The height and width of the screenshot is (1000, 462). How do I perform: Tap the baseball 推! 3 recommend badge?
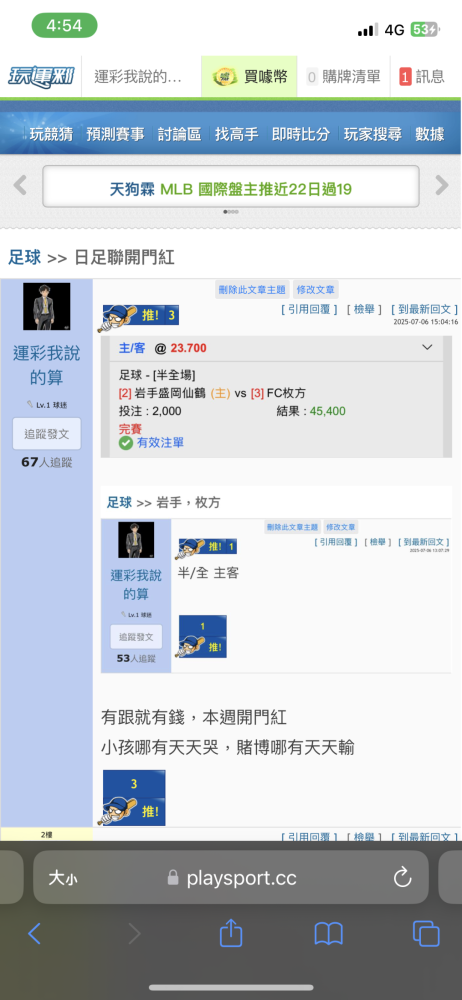pos(137,317)
